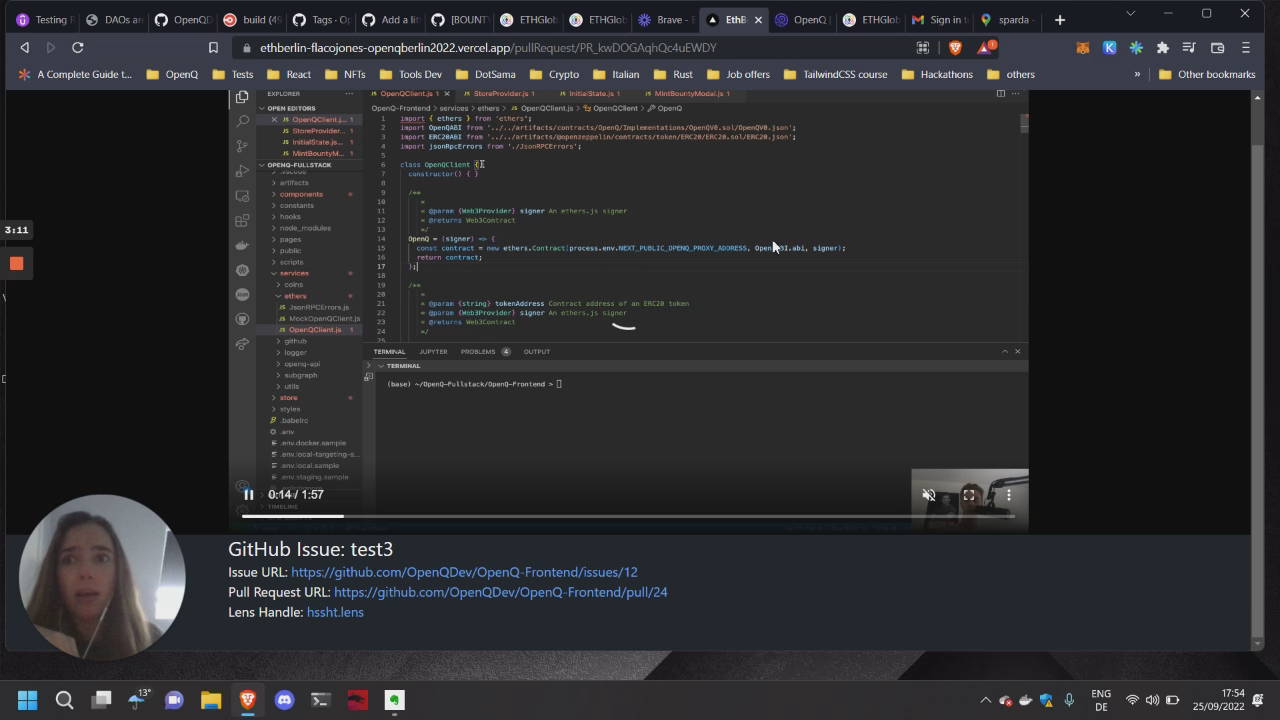The height and width of the screenshot is (720, 1280).
Task: Show hidden system tray icons
Action: pyautogui.click(x=985, y=700)
